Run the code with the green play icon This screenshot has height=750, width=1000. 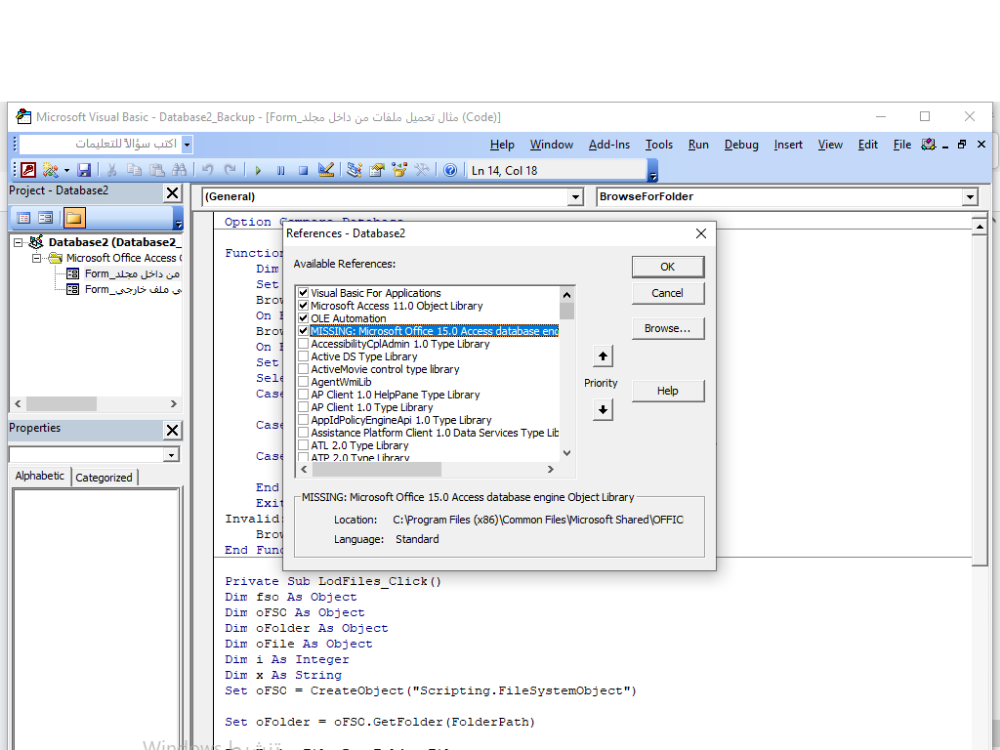coord(258,170)
